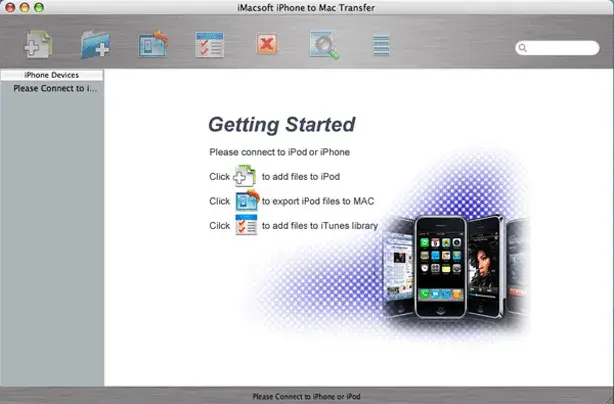Click the magnifier glyph in the search field
The width and height of the screenshot is (614, 404).
[522, 48]
